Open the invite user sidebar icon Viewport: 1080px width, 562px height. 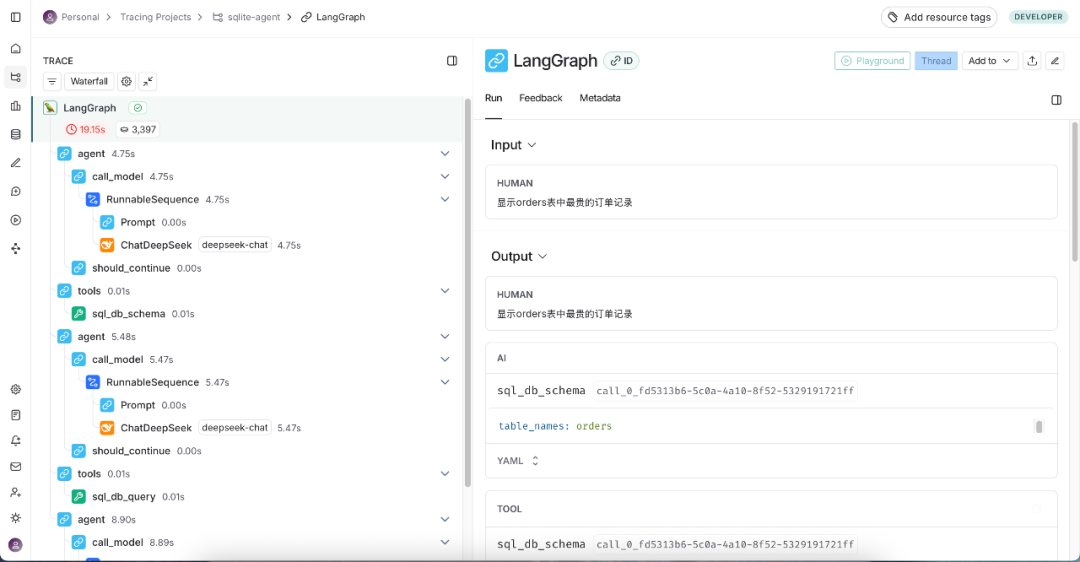[16, 492]
